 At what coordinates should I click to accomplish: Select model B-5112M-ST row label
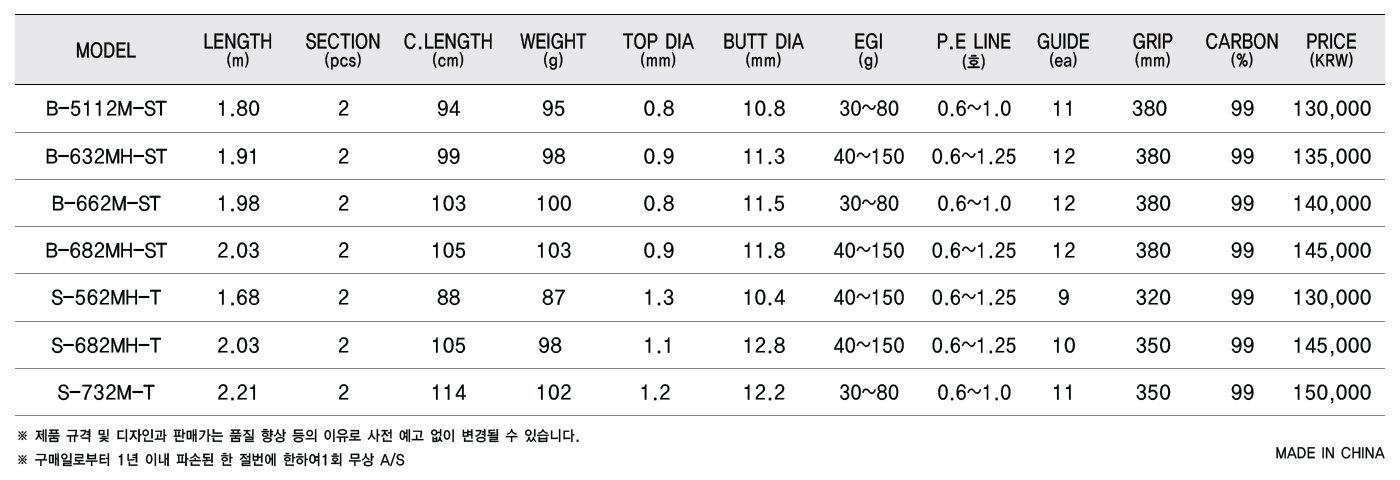106,110
